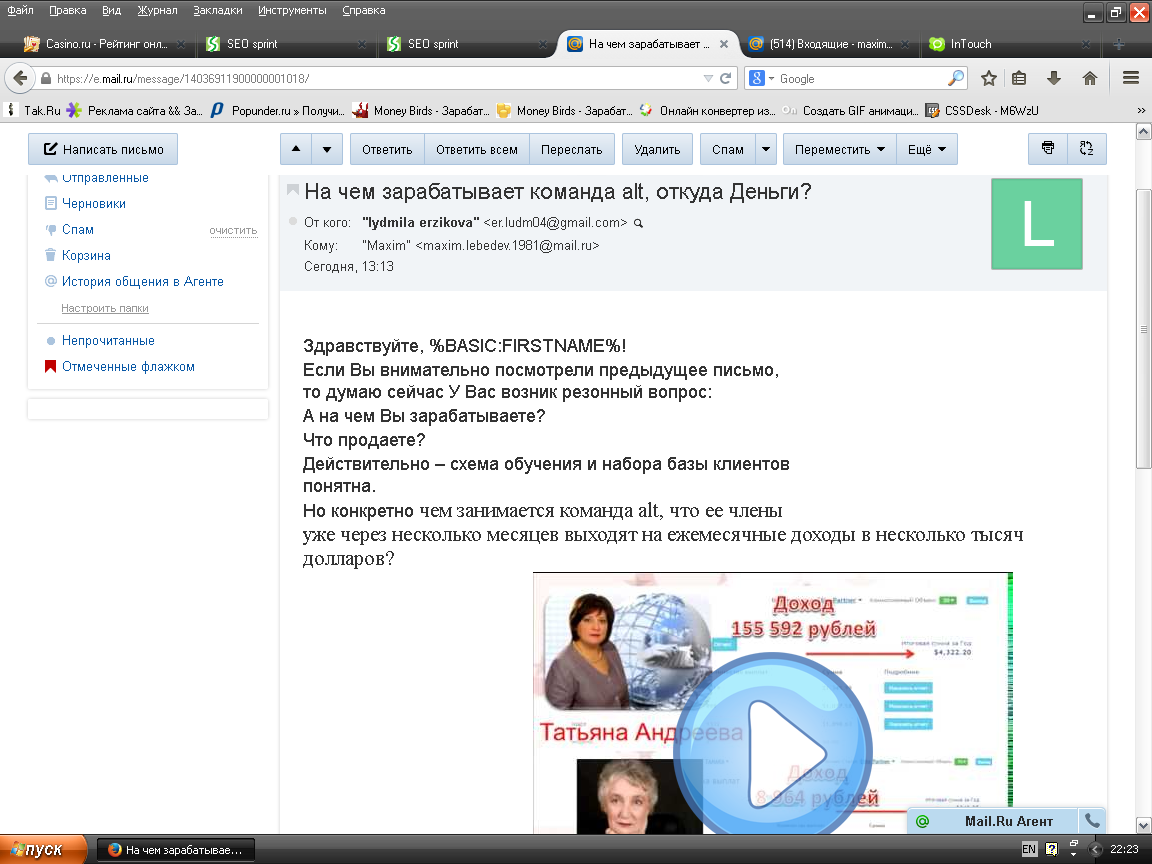
Task: Open the Корзина folder
Action: [86, 256]
